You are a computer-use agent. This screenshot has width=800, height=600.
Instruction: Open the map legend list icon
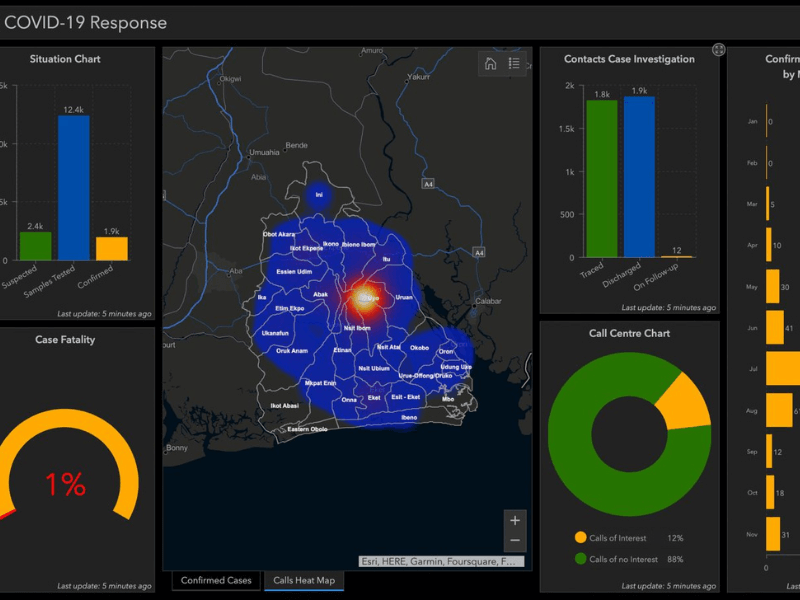point(514,62)
